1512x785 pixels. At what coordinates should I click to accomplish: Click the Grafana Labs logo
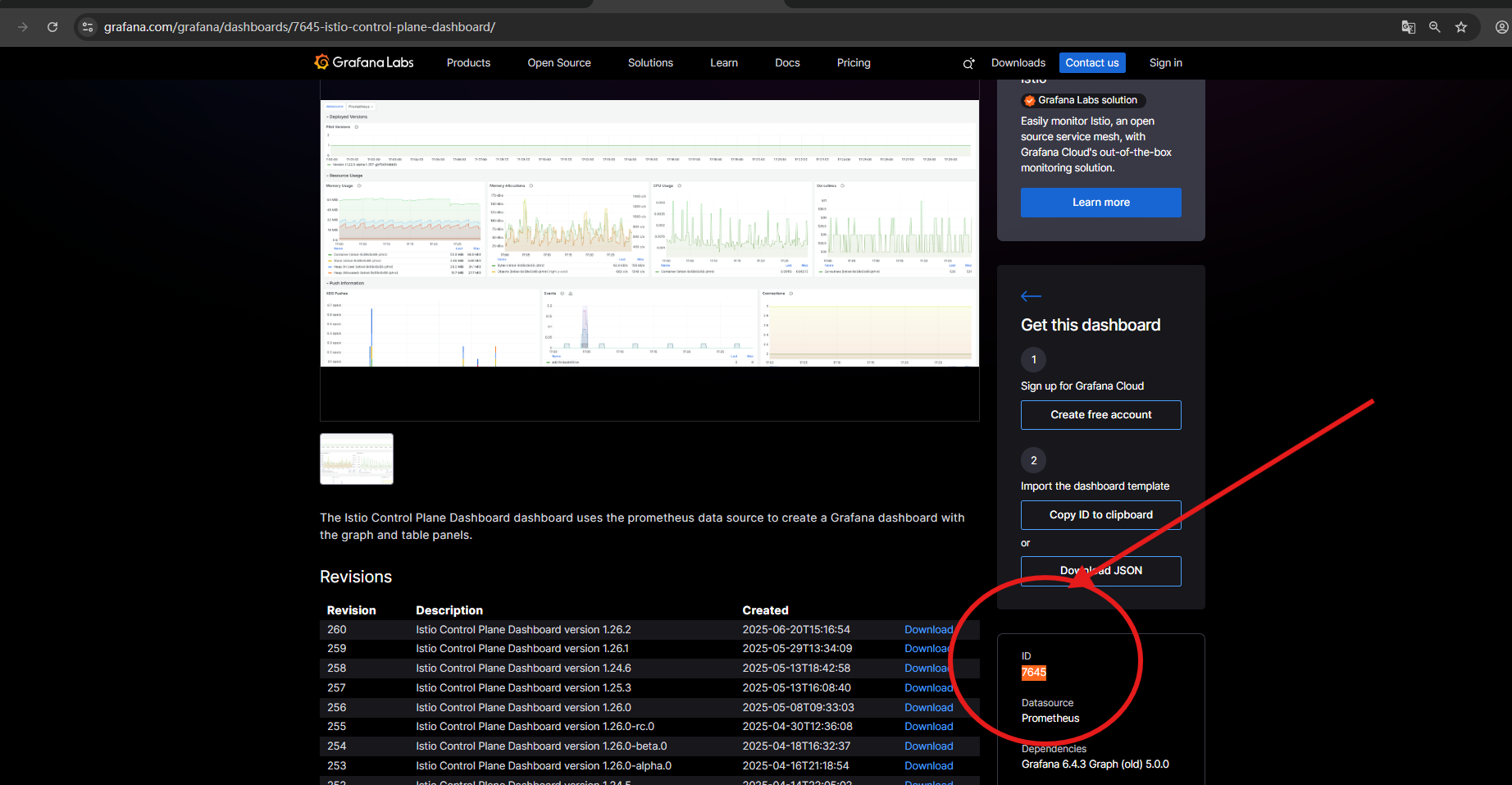click(364, 62)
